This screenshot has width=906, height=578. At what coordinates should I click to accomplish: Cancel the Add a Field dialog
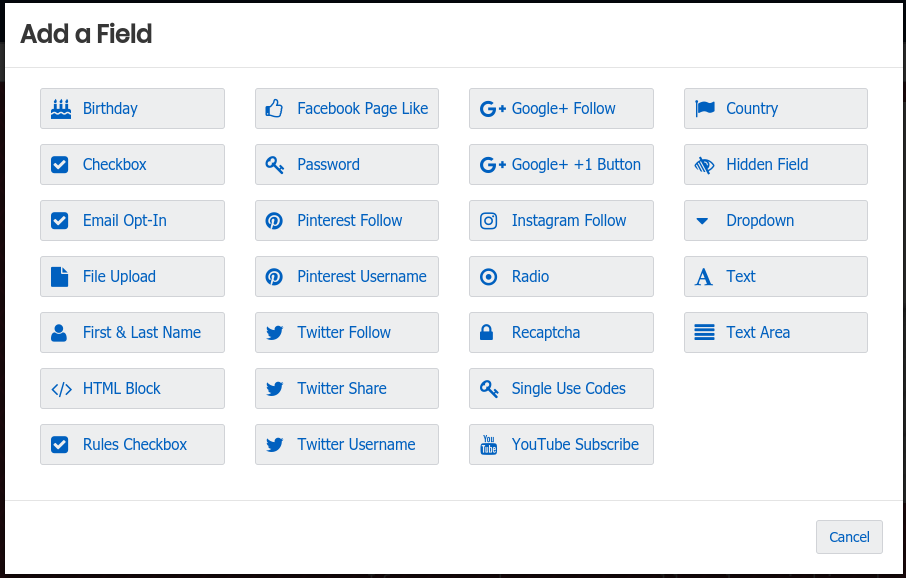(x=849, y=537)
